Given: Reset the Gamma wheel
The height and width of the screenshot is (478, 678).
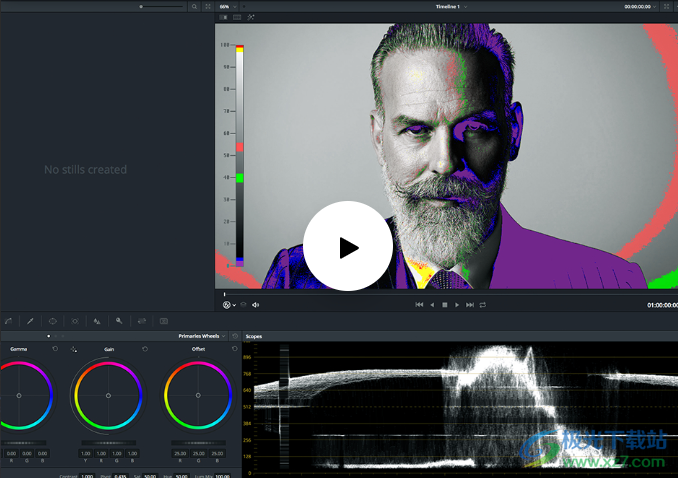Looking at the screenshot, I should point(55,349).
